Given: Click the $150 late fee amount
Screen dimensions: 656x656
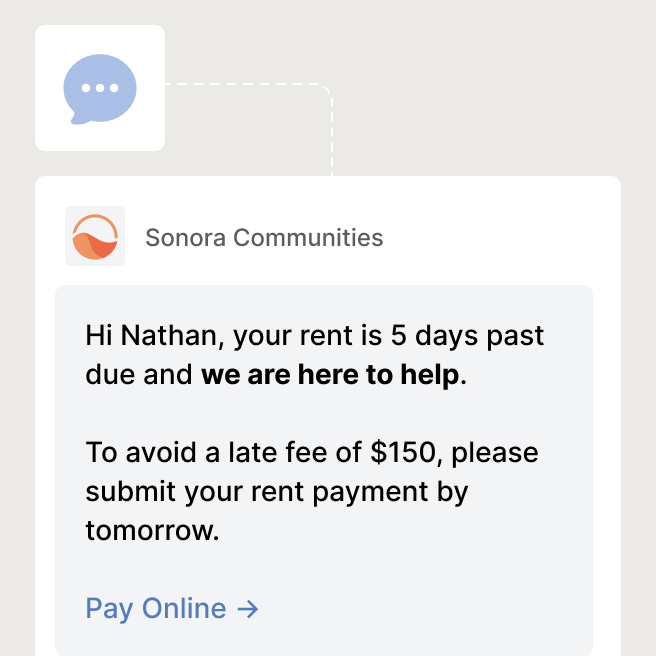Looking at the screenshot, I should click(403, 452).
